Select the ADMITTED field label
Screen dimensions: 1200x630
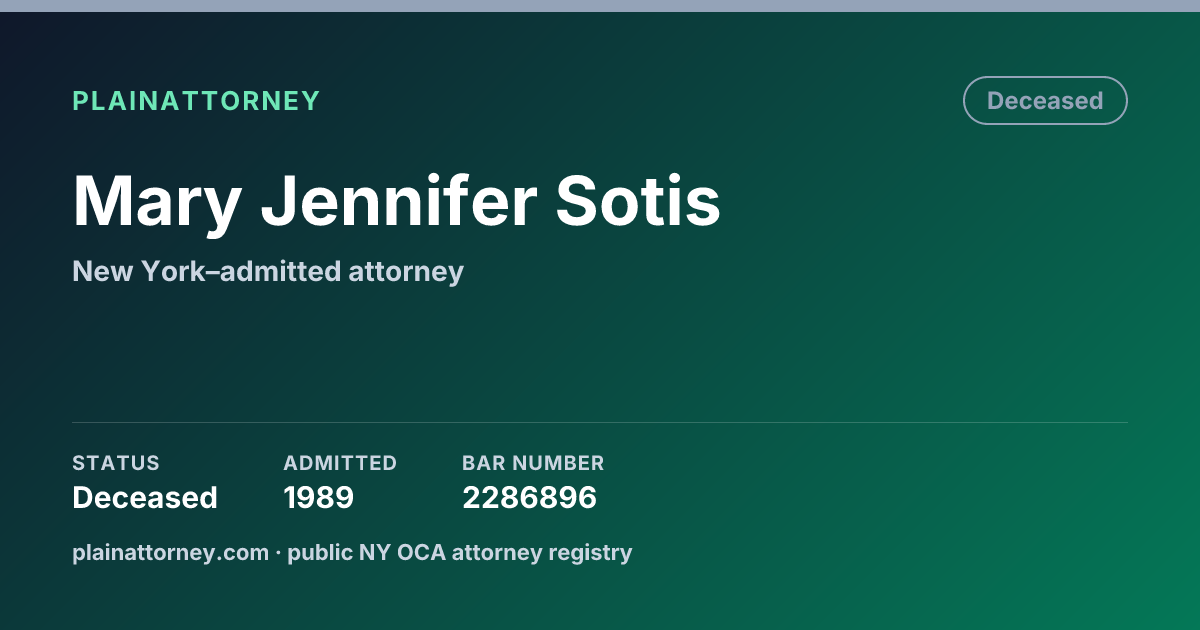click(340, 463)
